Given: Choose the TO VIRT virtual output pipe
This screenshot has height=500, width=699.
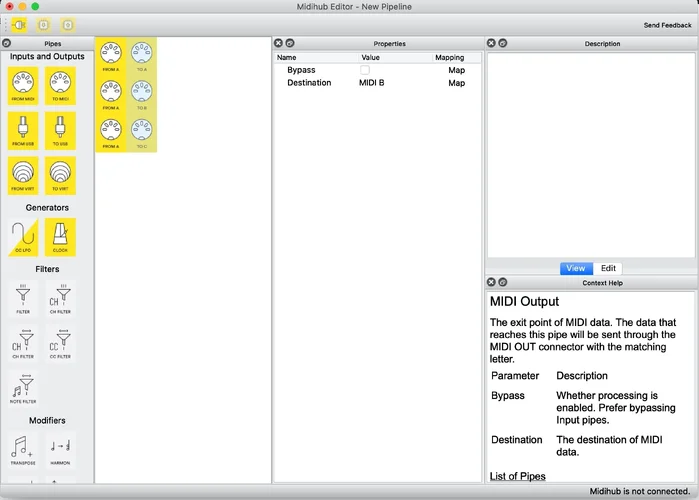Looking at the screenshot, I should tap(60, 176).
